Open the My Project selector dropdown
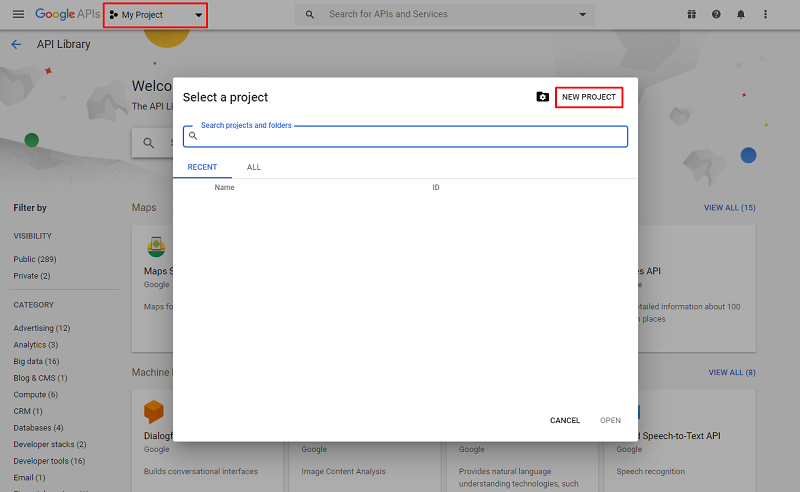Screen dimensions: 800x492 coord(156,15)
